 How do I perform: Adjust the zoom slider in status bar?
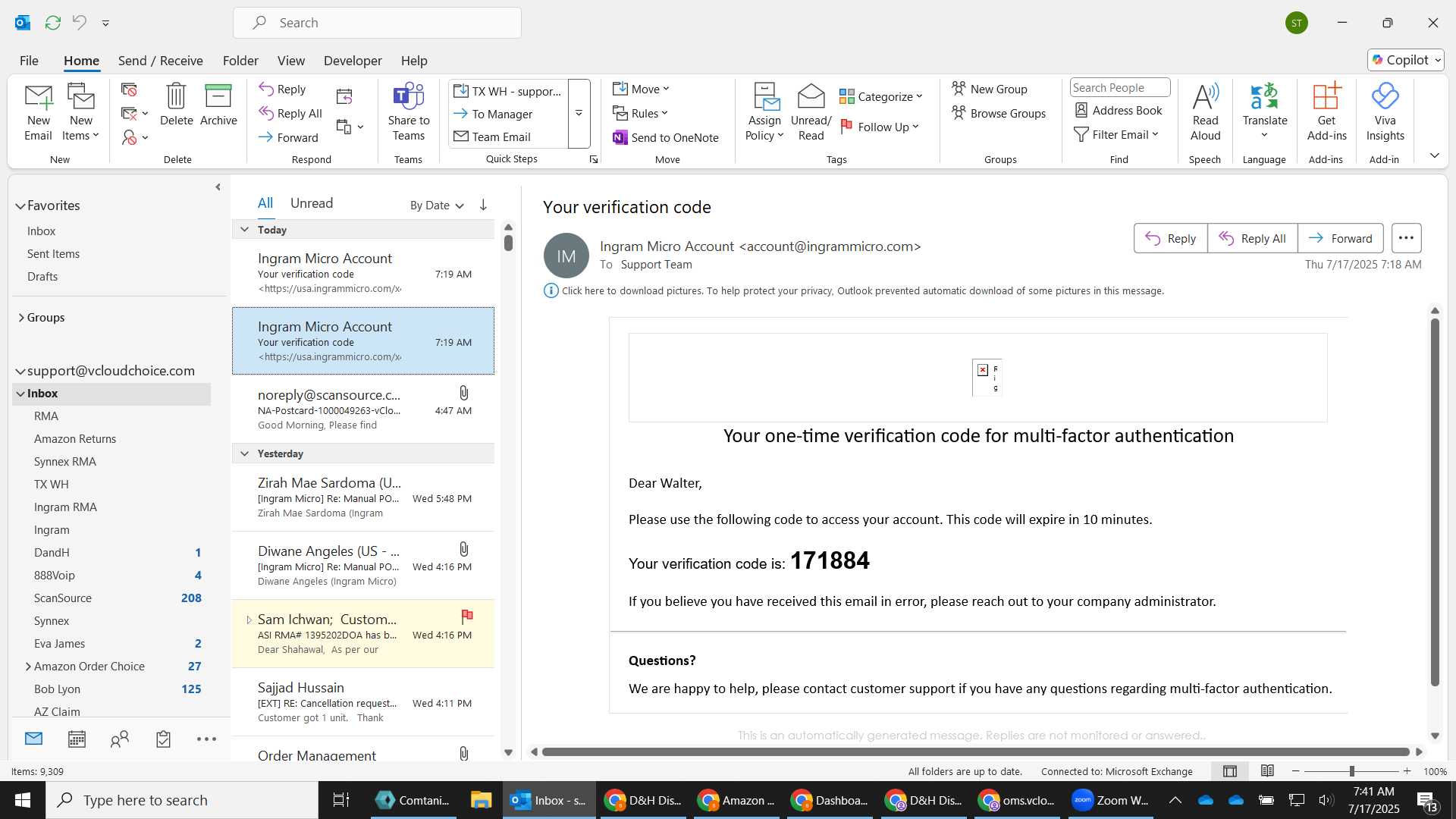1351,771
